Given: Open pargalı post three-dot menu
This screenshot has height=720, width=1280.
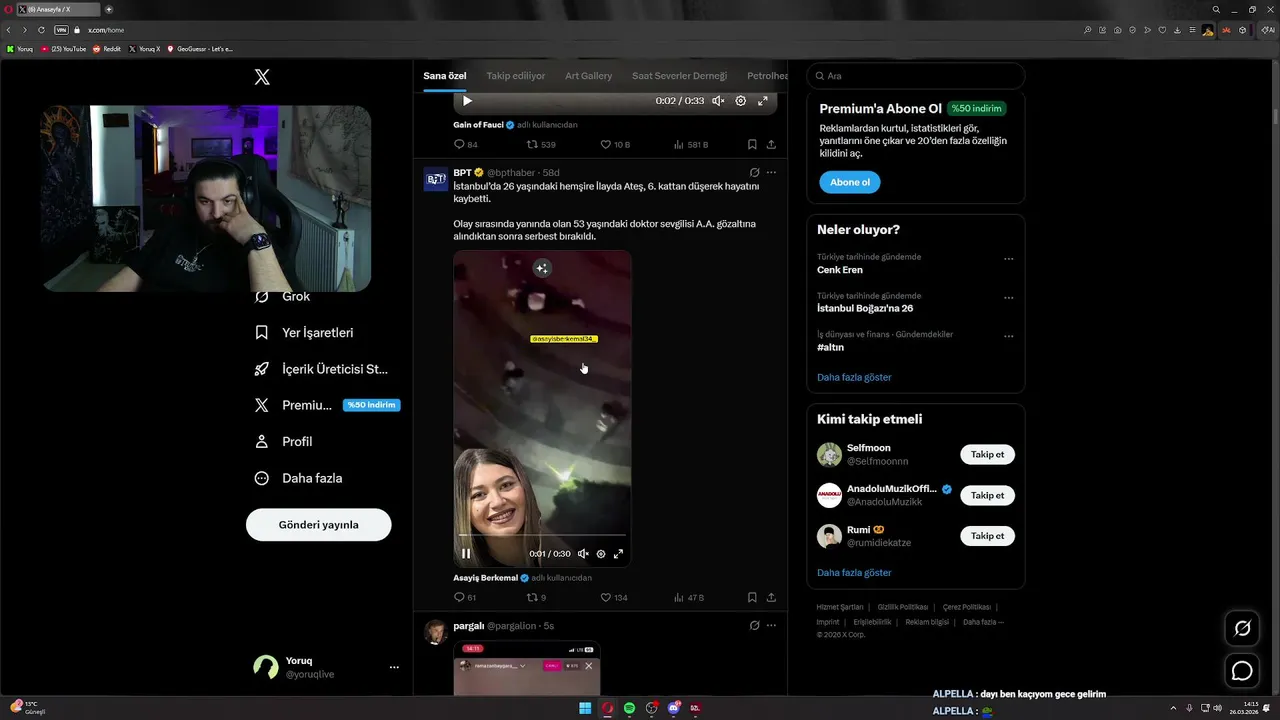Looking at the screenshot, I should pyautogui.click(x=771, y=626).
